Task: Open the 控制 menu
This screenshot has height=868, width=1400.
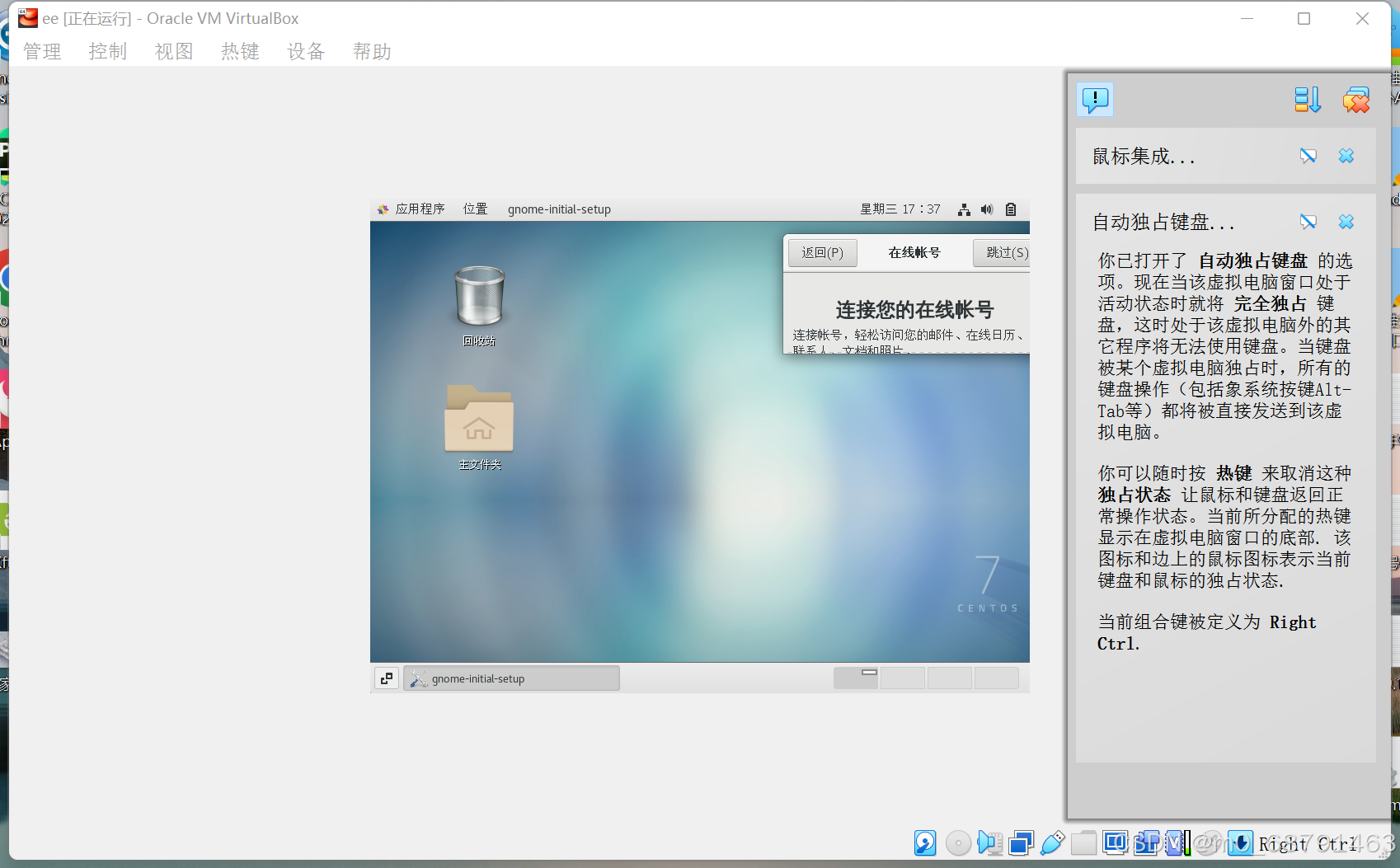Action: (x=108, y=51)
